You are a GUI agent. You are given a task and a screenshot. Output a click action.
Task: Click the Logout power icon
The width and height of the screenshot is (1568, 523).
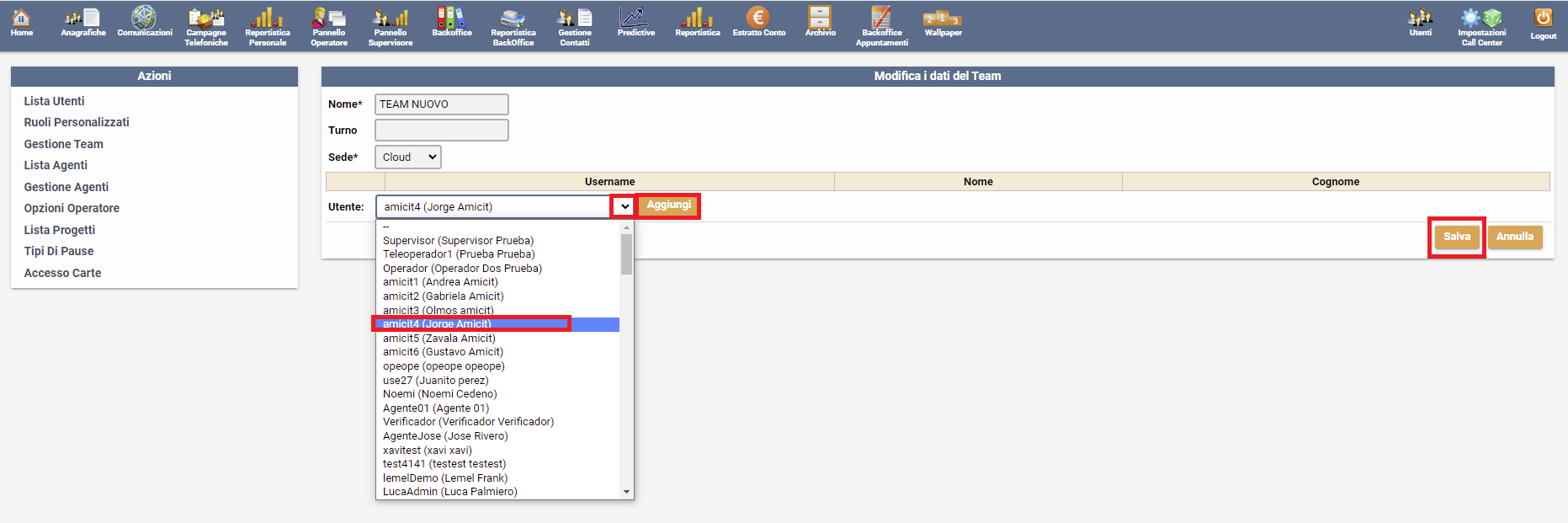click(x=1543, y=24)
